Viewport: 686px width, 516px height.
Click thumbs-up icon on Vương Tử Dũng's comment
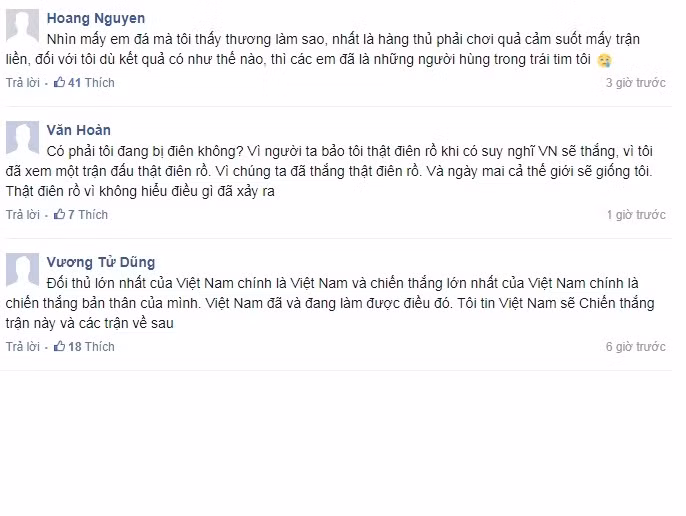(59, 346)
